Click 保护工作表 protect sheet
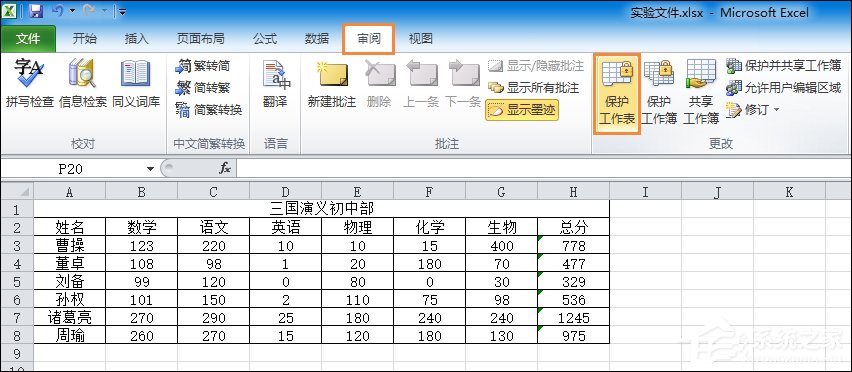The image size is (852, 372). click(x=617, y=93)
